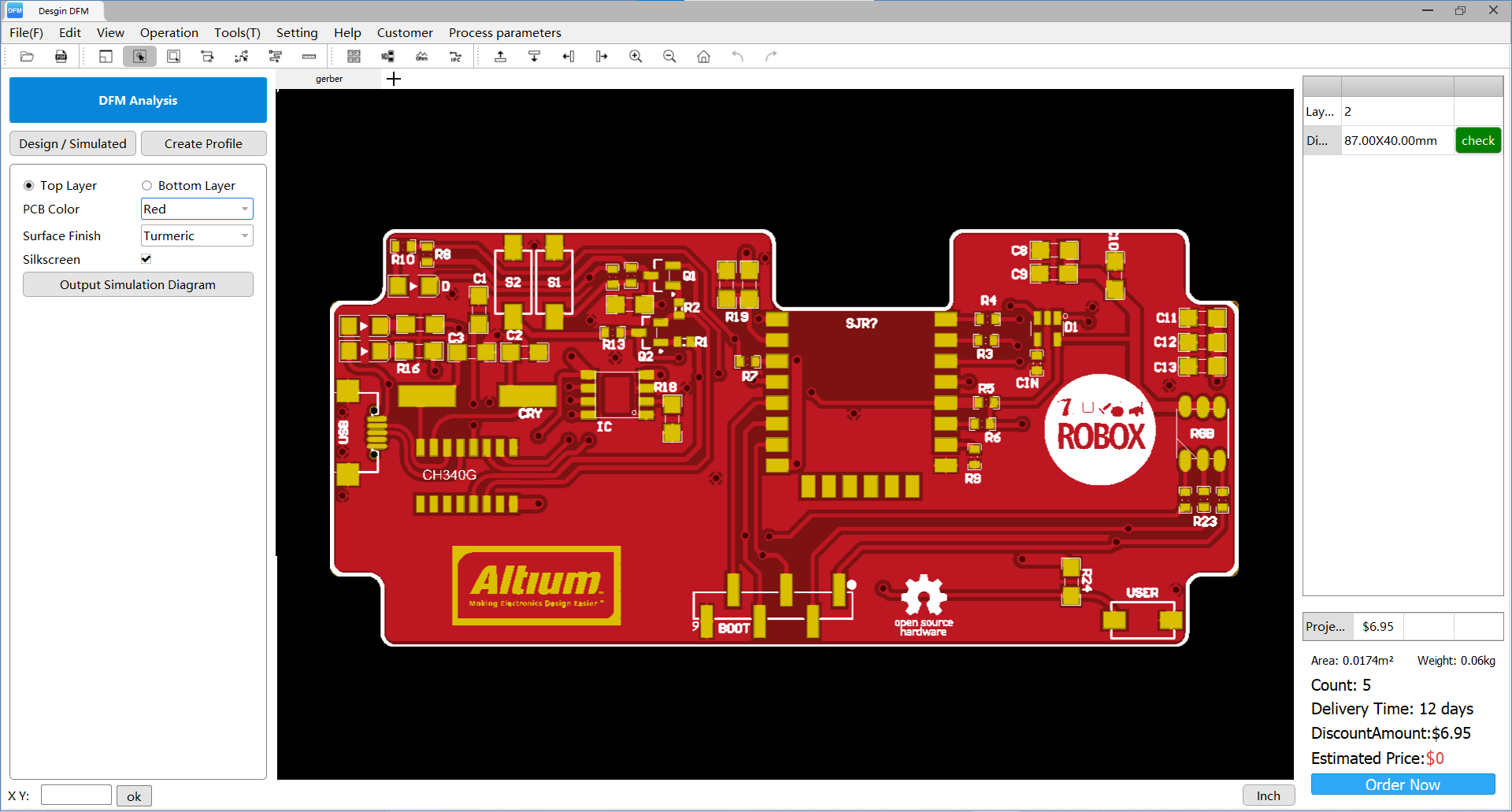1512x812 pixels.
Task: Zoom in on the PCB view
Action: click(x=636, y=56)
